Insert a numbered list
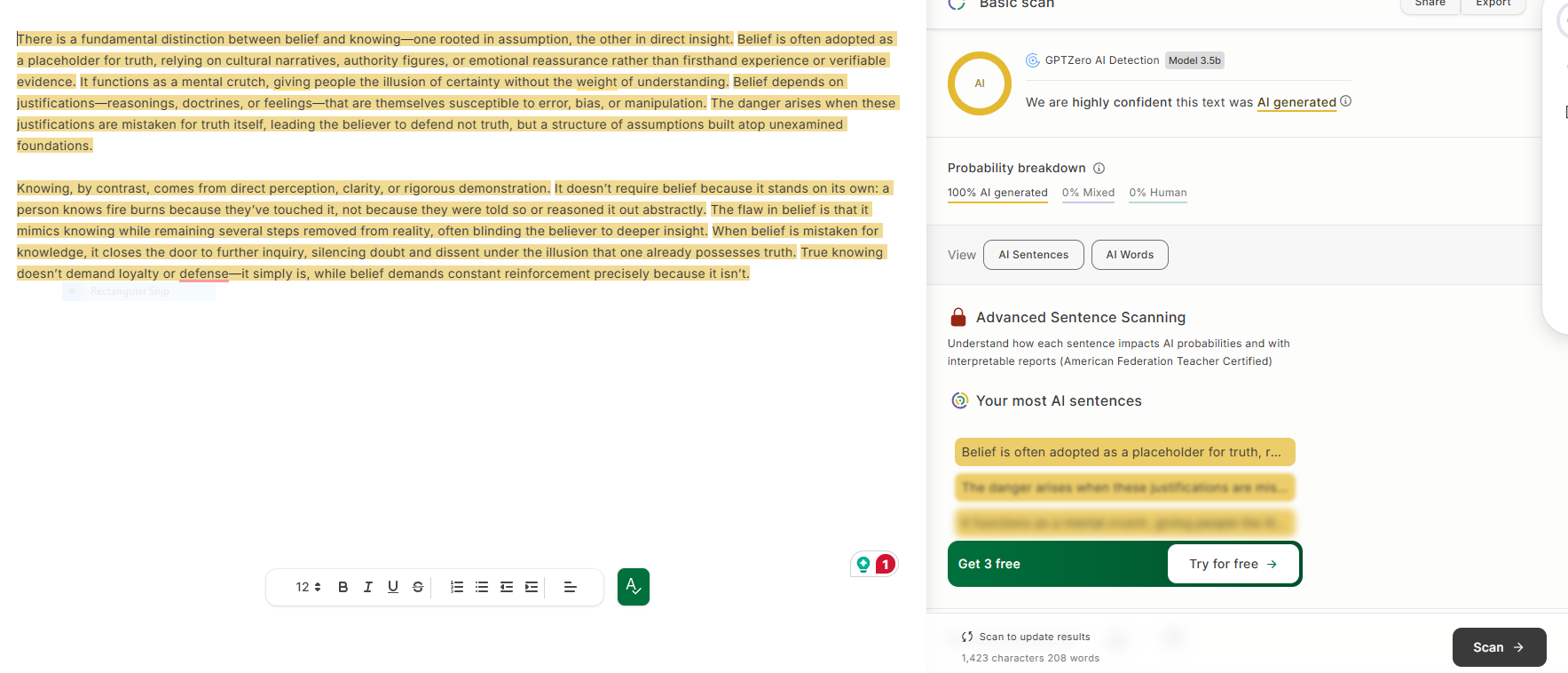The width and height of the screenshot is (1568, 673). pos(457,587)
